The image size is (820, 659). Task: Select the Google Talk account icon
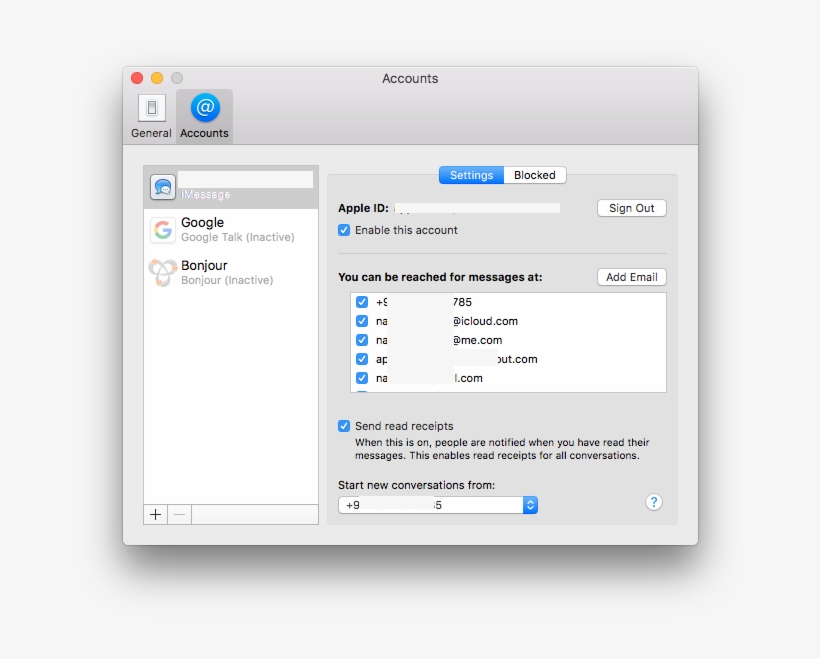point(162,230)
